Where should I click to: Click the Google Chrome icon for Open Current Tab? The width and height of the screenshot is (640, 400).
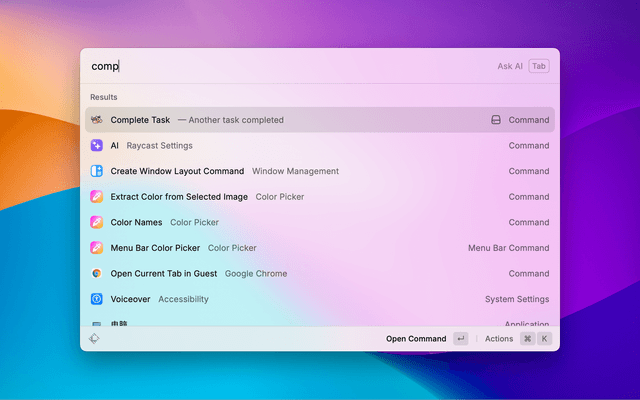(97, 273)
